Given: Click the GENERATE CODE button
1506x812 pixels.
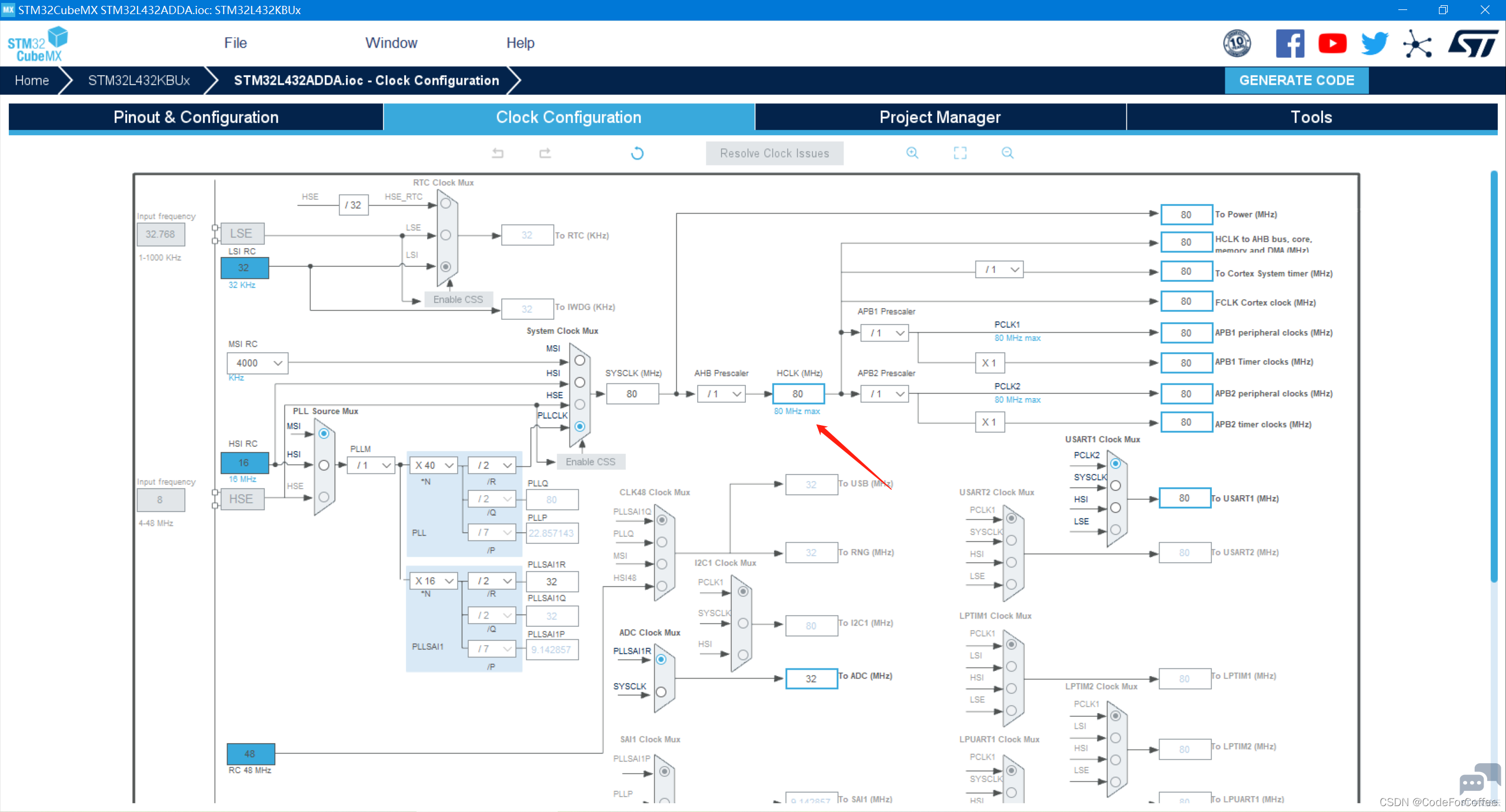Looking at the screenshot, I should coord(1297,81).
